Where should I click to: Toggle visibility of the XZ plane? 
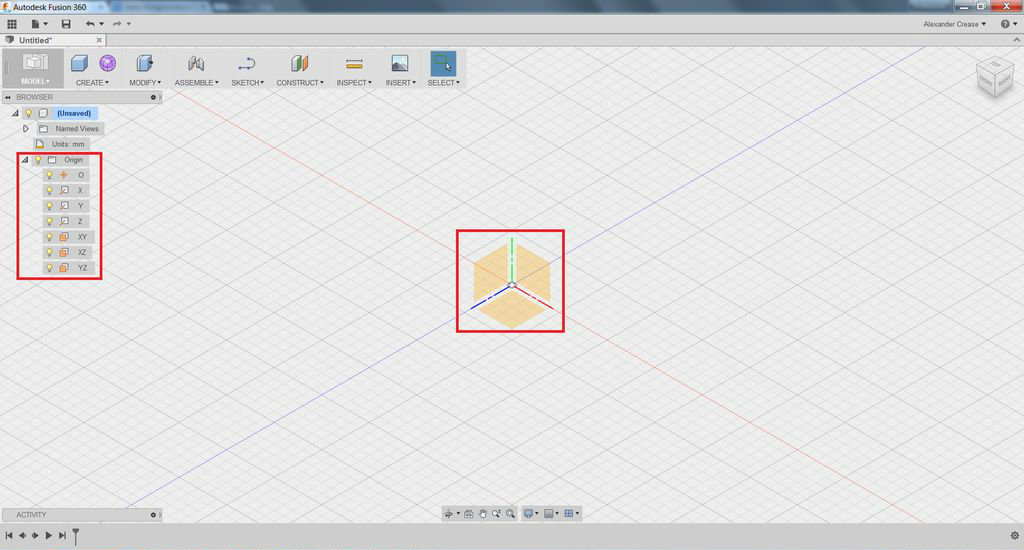[x=49, y=252]
